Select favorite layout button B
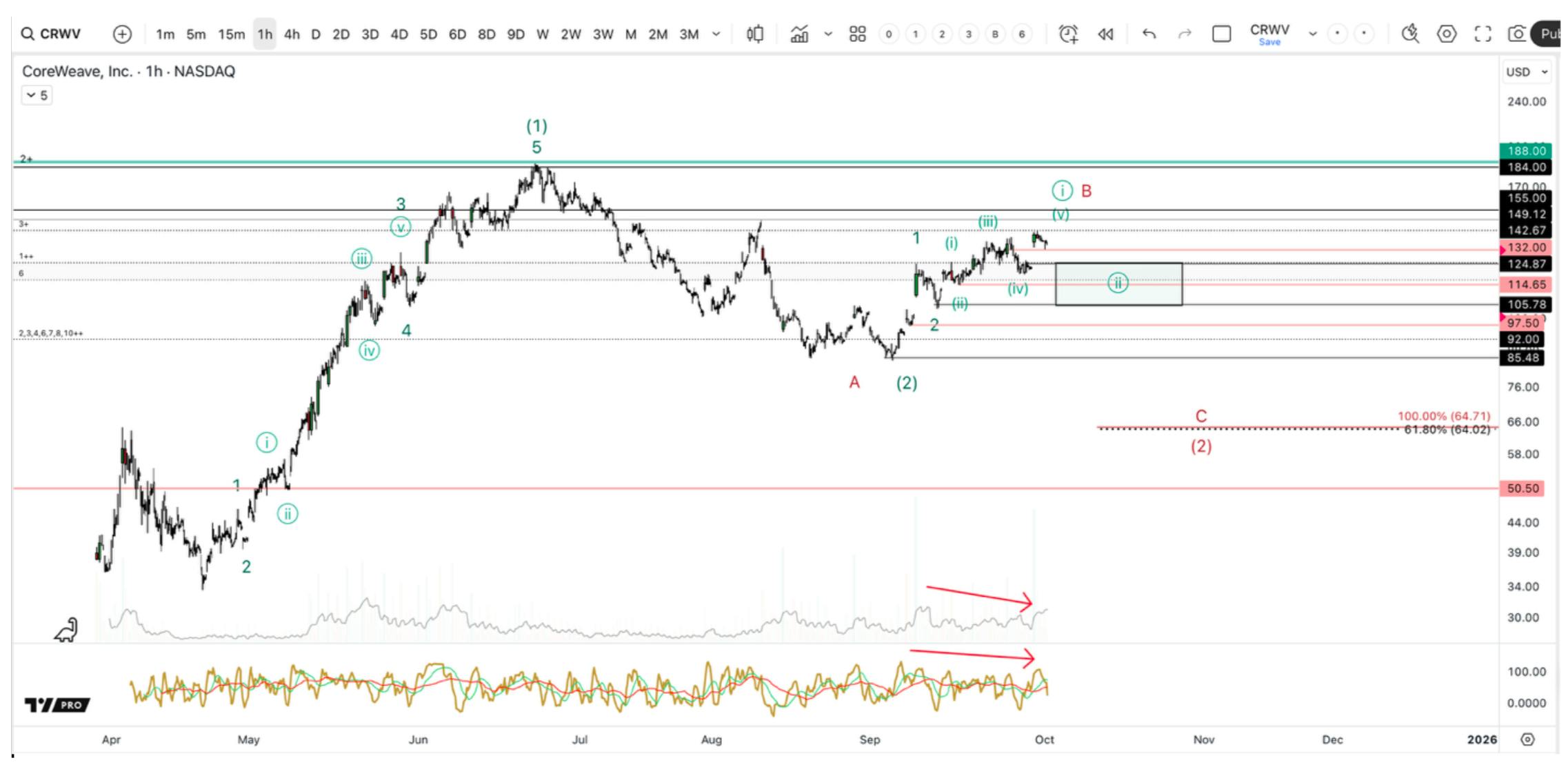 995,34
